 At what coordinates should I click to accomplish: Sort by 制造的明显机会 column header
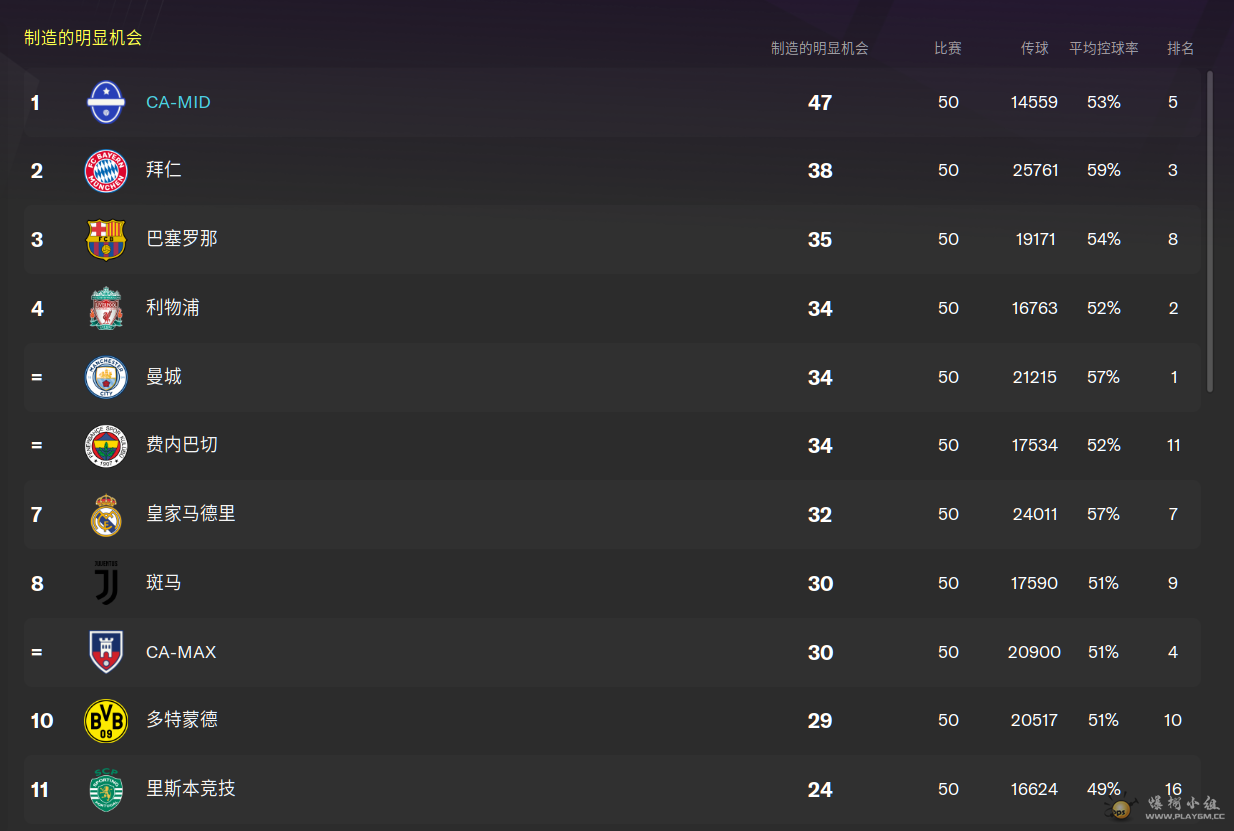click(x=819, y=48)
